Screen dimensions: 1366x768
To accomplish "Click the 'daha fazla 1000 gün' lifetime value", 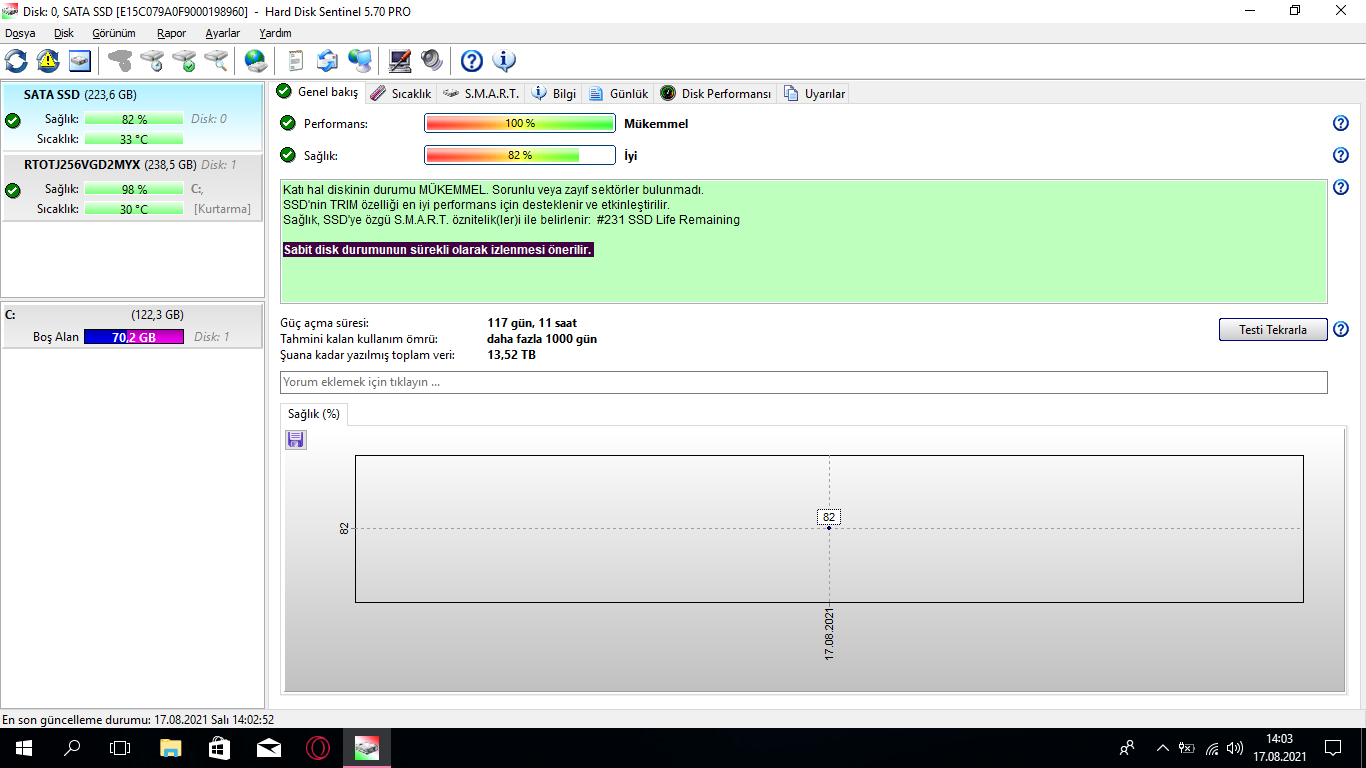I will (x=542, y=339).
